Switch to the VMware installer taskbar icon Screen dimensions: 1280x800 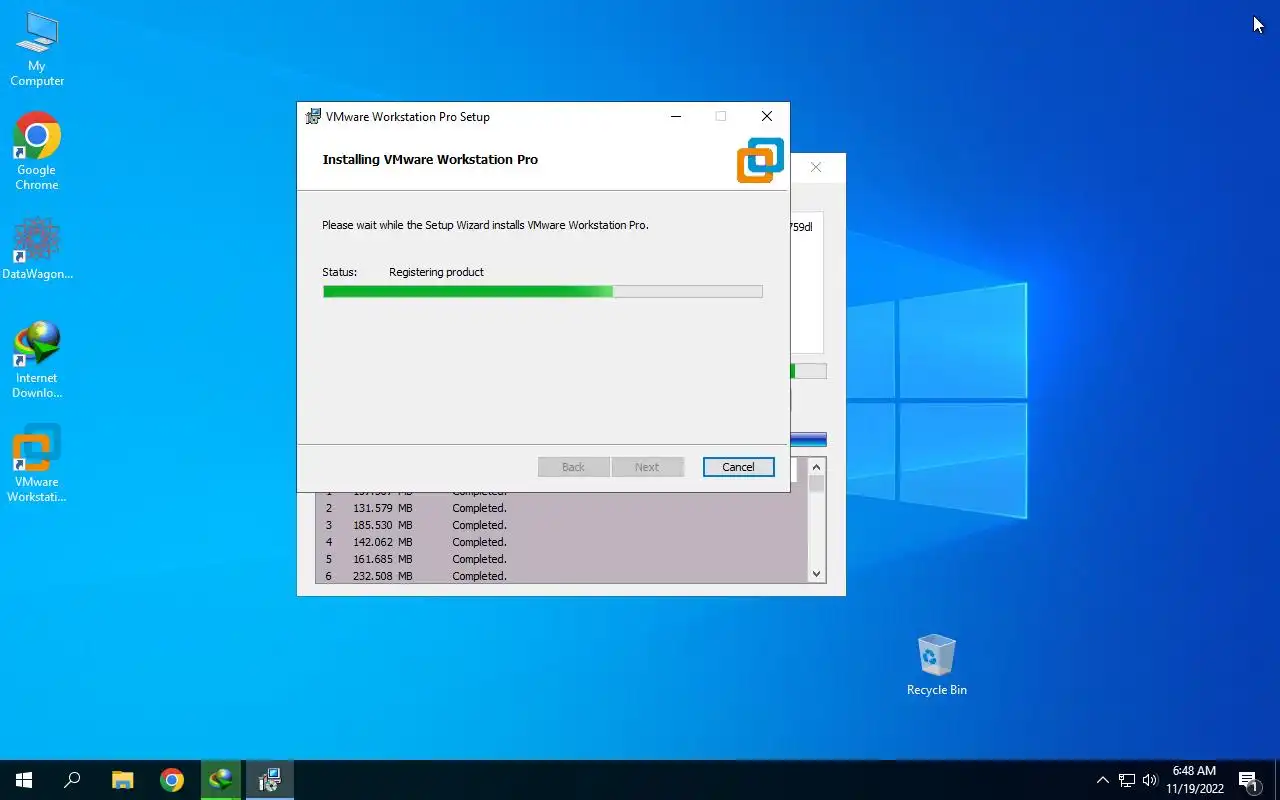click(x=270, y=780)
